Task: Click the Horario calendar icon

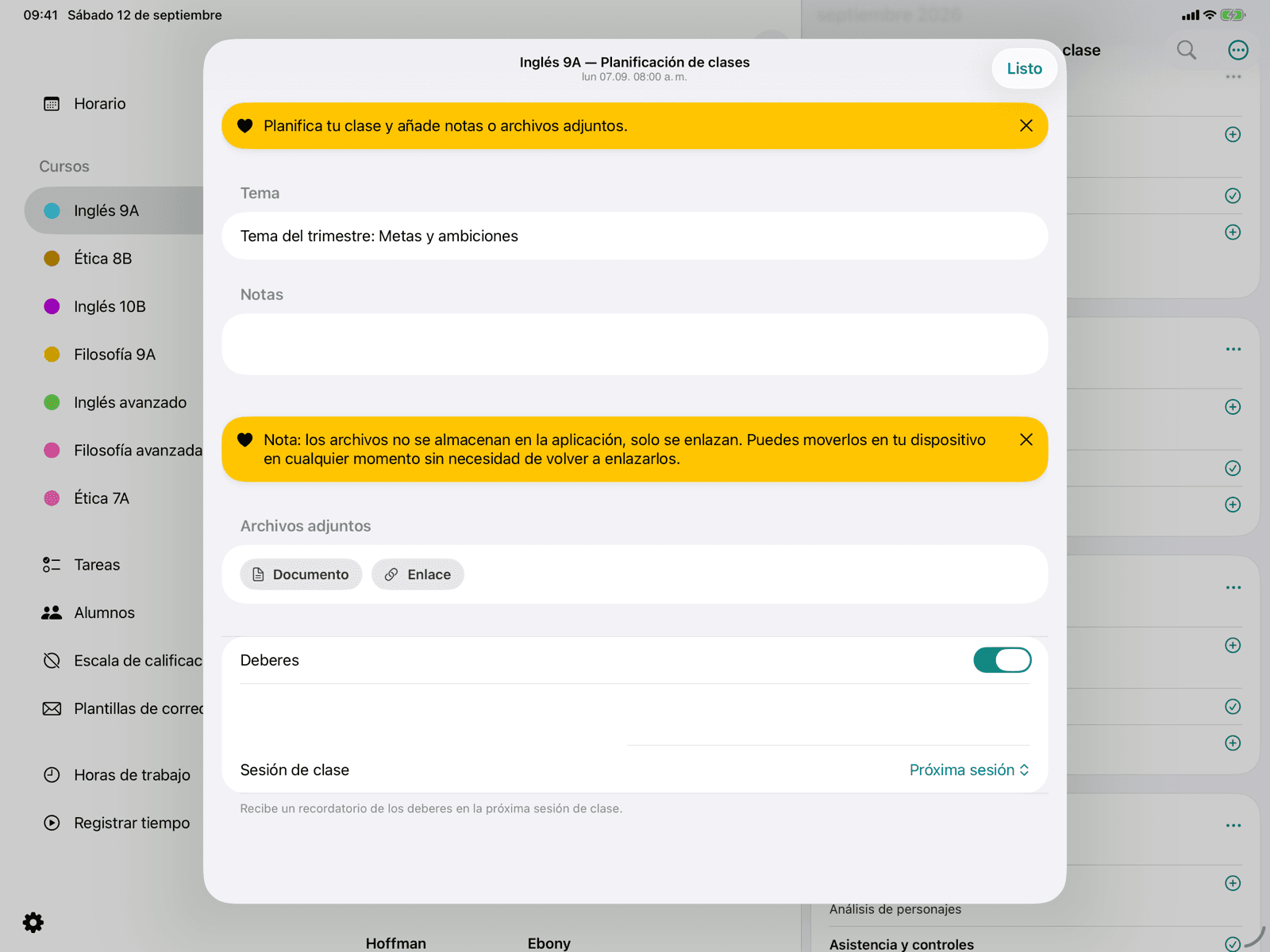Action: pos(52,104)
